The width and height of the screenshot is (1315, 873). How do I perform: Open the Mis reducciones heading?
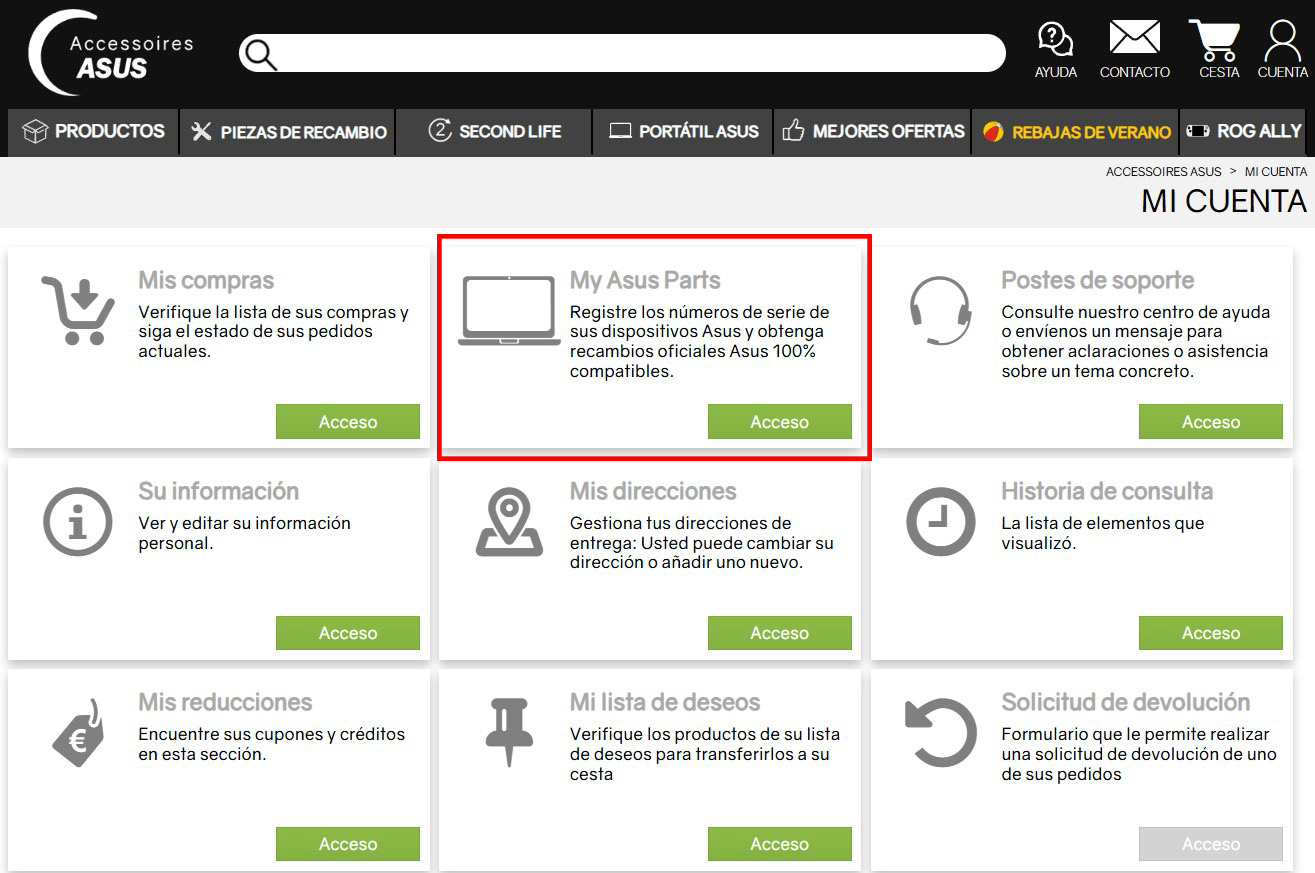click(x=225, y=703)
